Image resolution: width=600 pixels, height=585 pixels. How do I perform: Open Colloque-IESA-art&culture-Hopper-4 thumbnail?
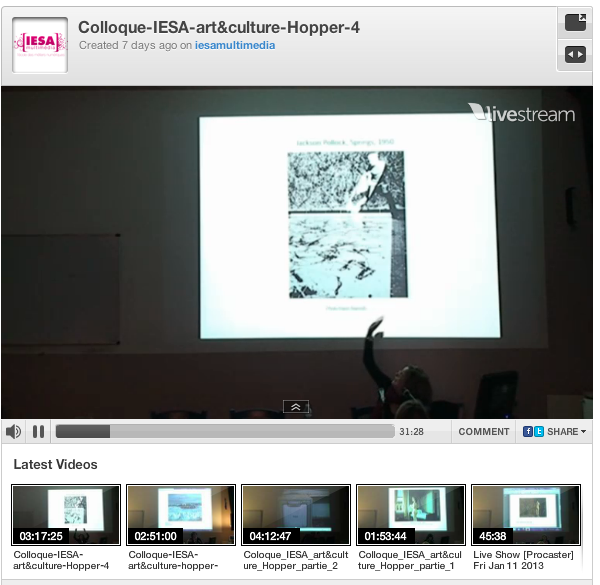(x=66, y=515)
